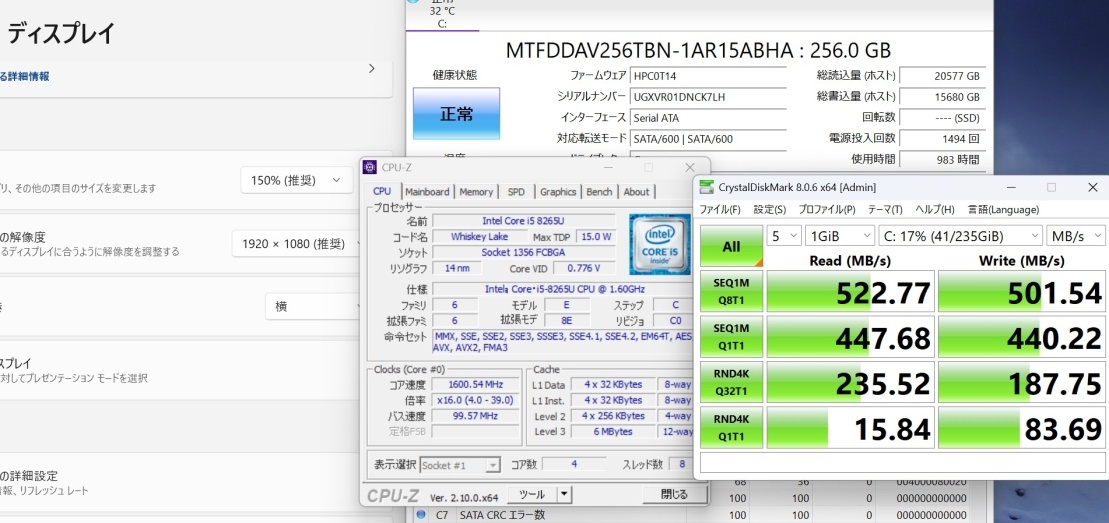Click the code name field Whiskey Lake

[479, 236]
